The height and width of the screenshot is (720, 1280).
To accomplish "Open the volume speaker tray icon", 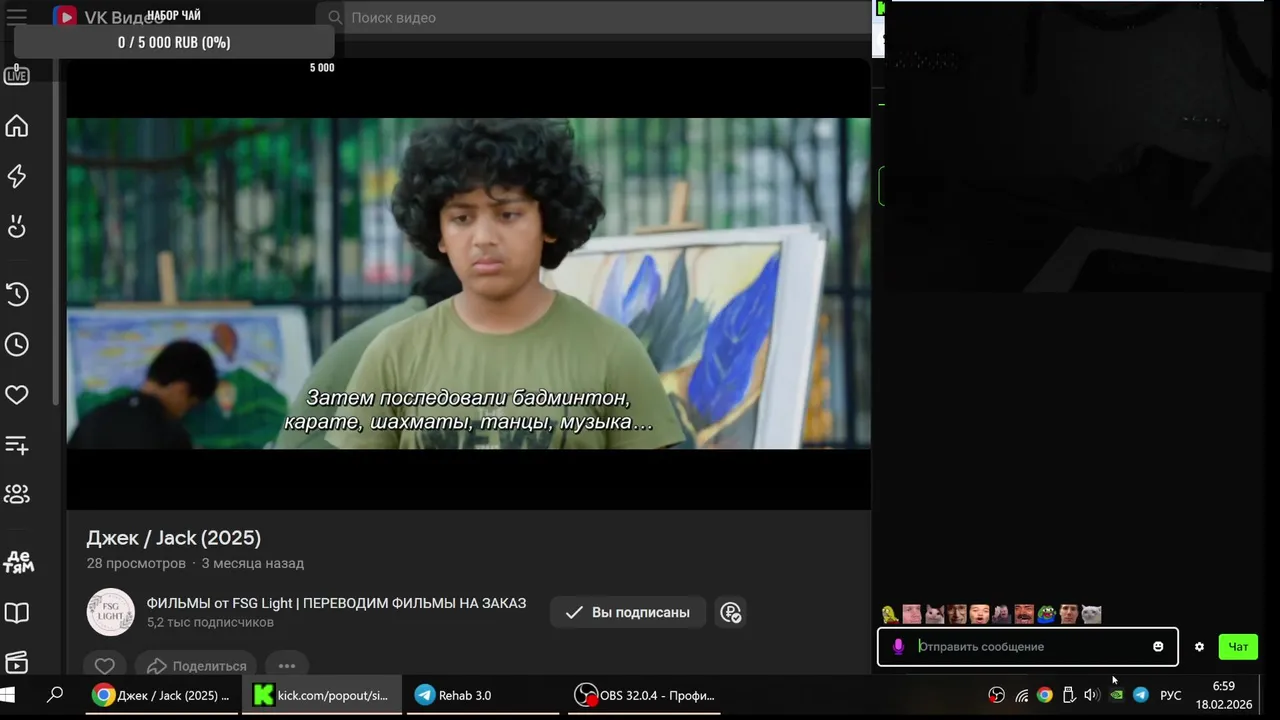I will (1091, 695).
